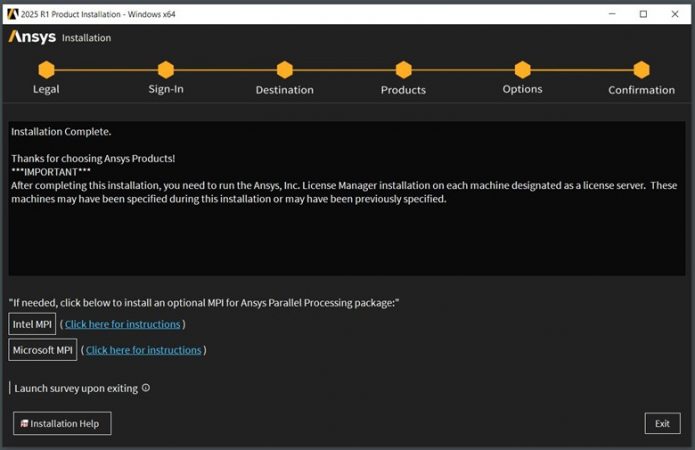The image size is (695, 450).
Task: Click 'Thanks for choosing Ansys Products!' text
Action: tap(93, 158)
